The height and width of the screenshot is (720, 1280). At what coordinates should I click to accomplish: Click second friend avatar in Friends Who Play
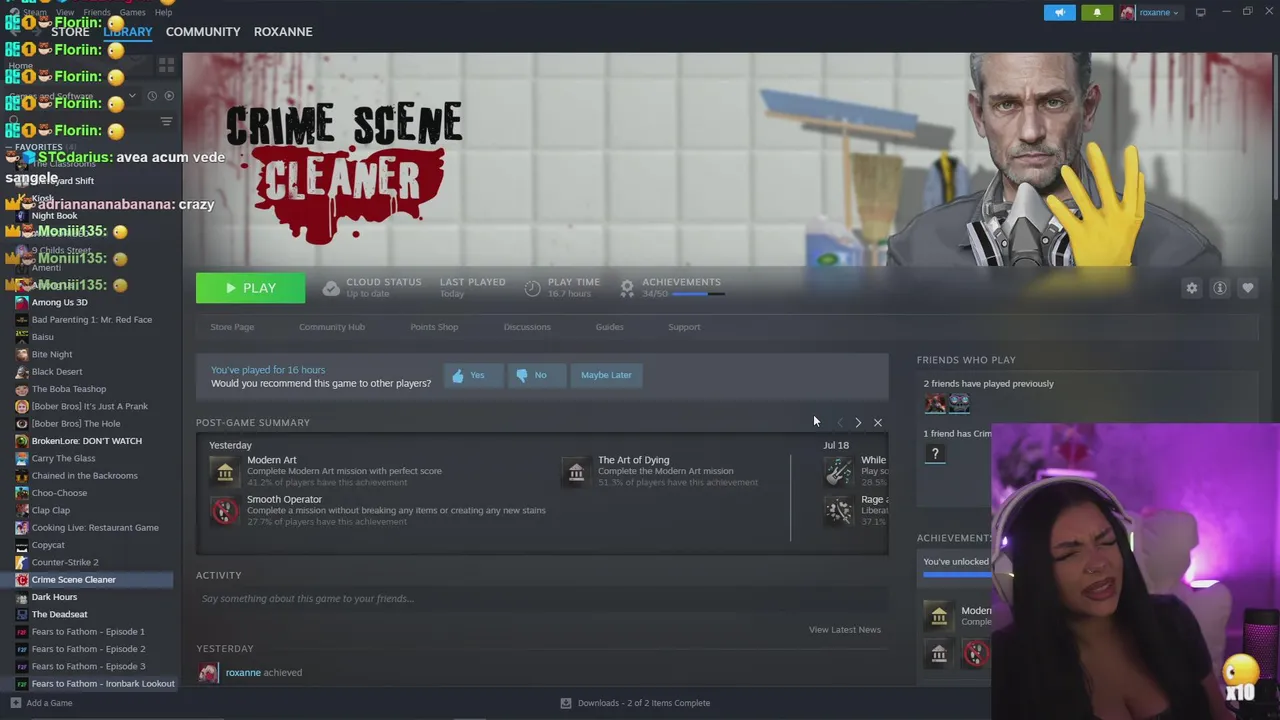(x=959, y=403)
